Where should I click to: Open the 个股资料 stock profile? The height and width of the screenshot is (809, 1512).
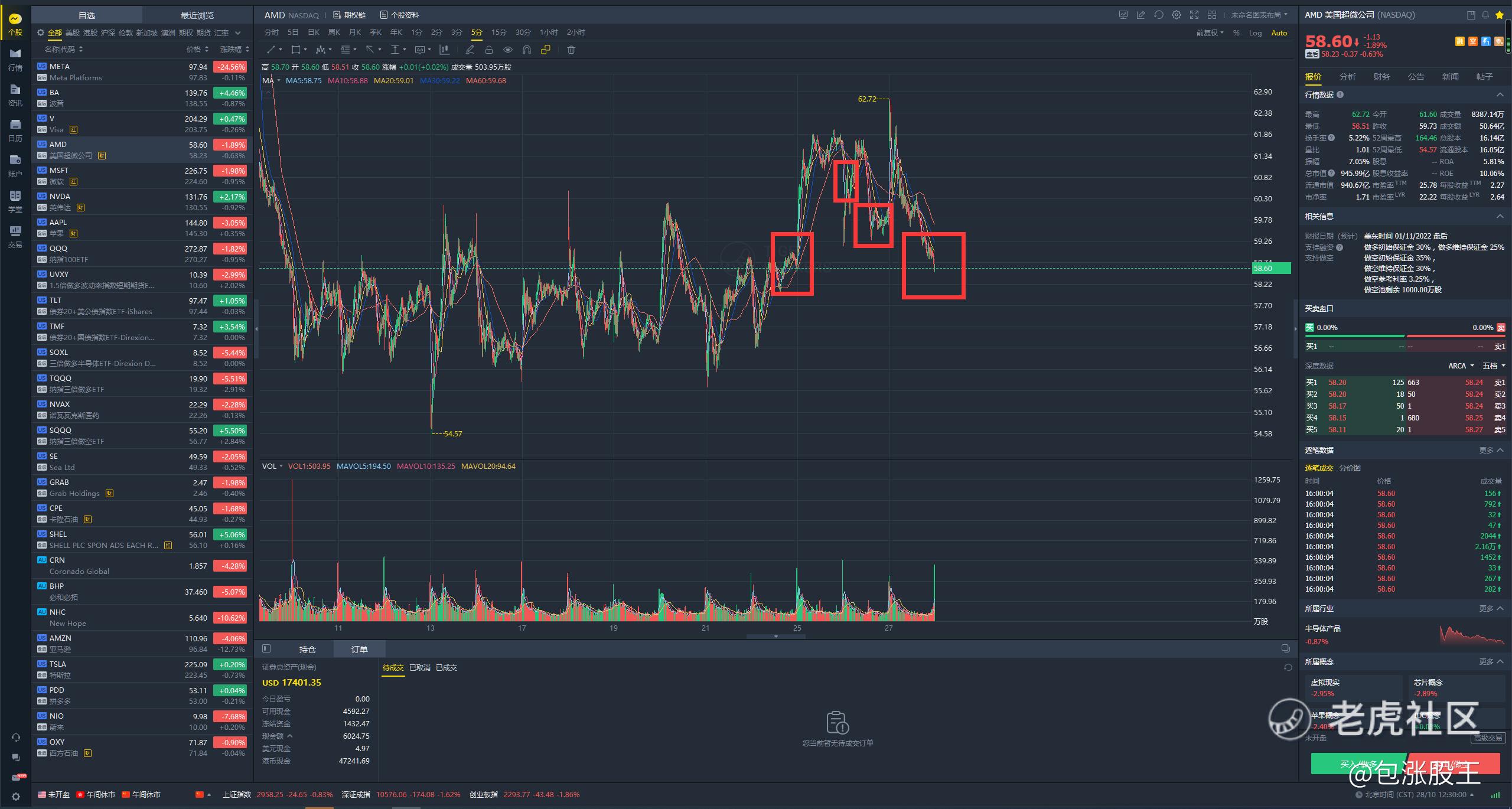pos(400,15)
